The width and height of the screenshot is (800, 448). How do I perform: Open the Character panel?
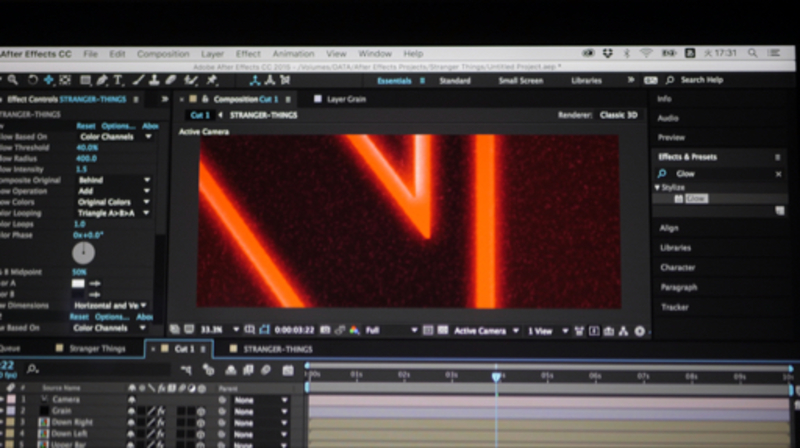tap(678, 267)
